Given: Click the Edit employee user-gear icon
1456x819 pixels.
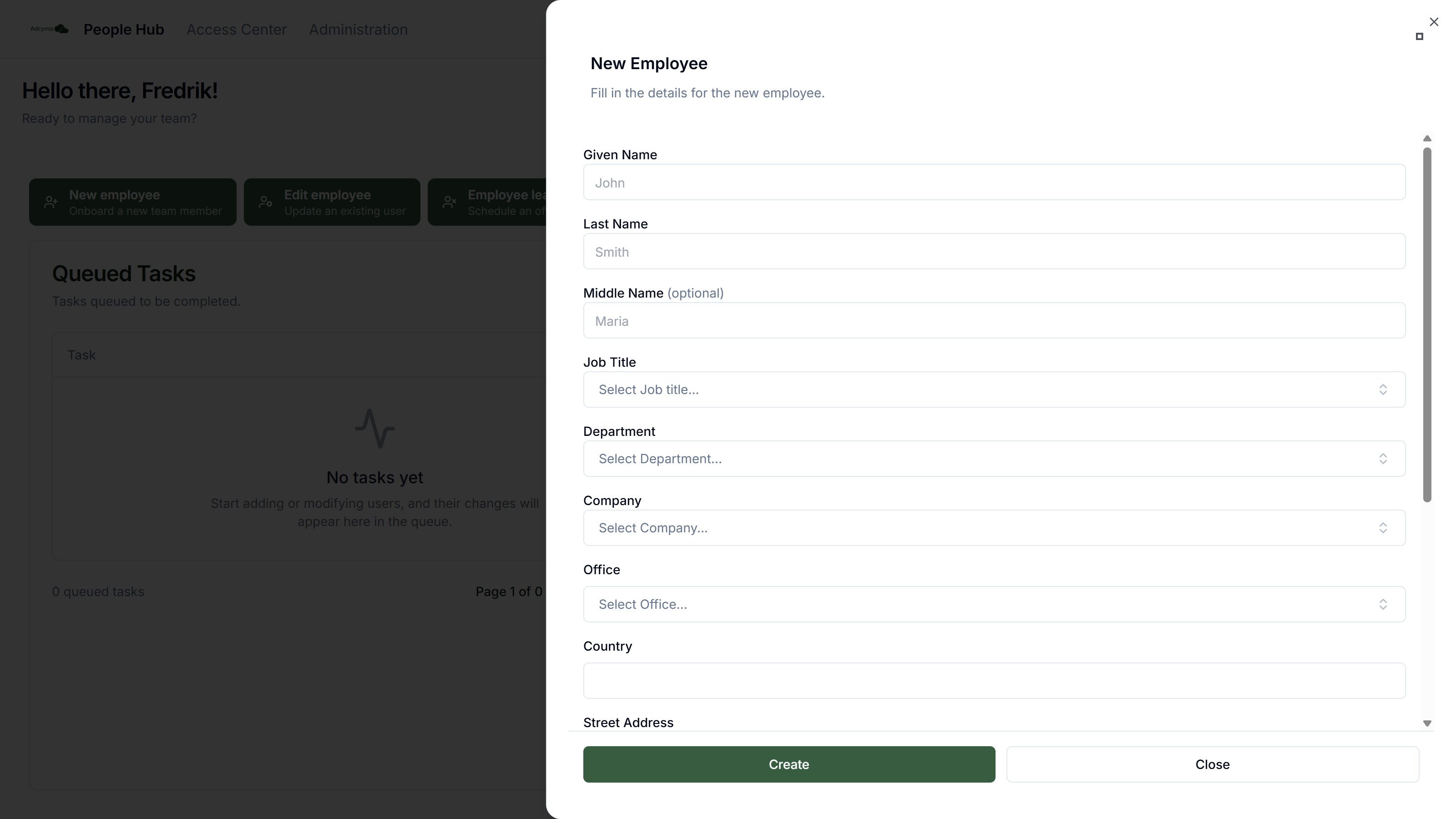Looking at the screenshot, I should pyautogui.click(x=266, y=202).
